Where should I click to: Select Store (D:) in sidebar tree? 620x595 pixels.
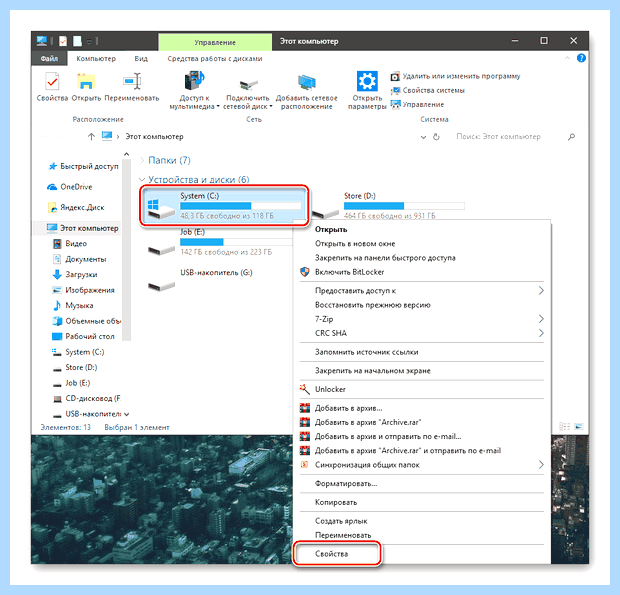pyautogui.click(x=75, y=367)
